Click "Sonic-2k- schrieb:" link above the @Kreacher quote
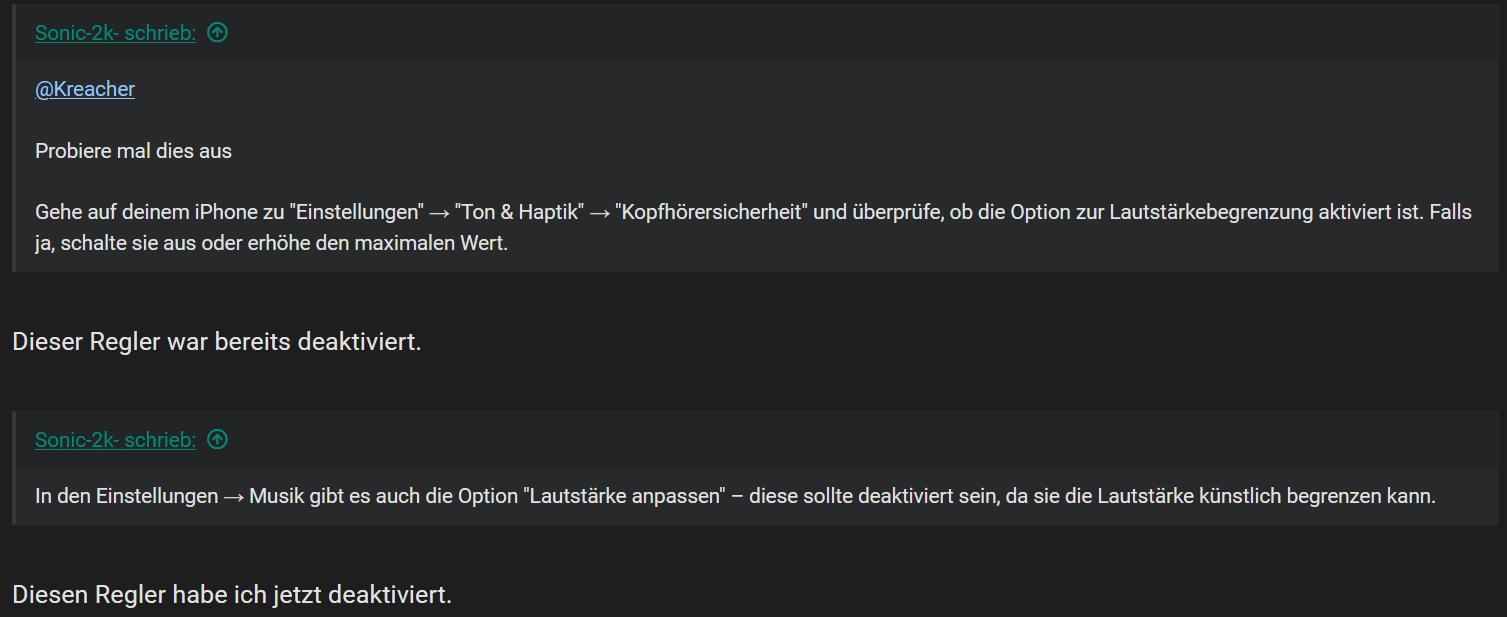1507x617 pixels. (x=115, y=33)
